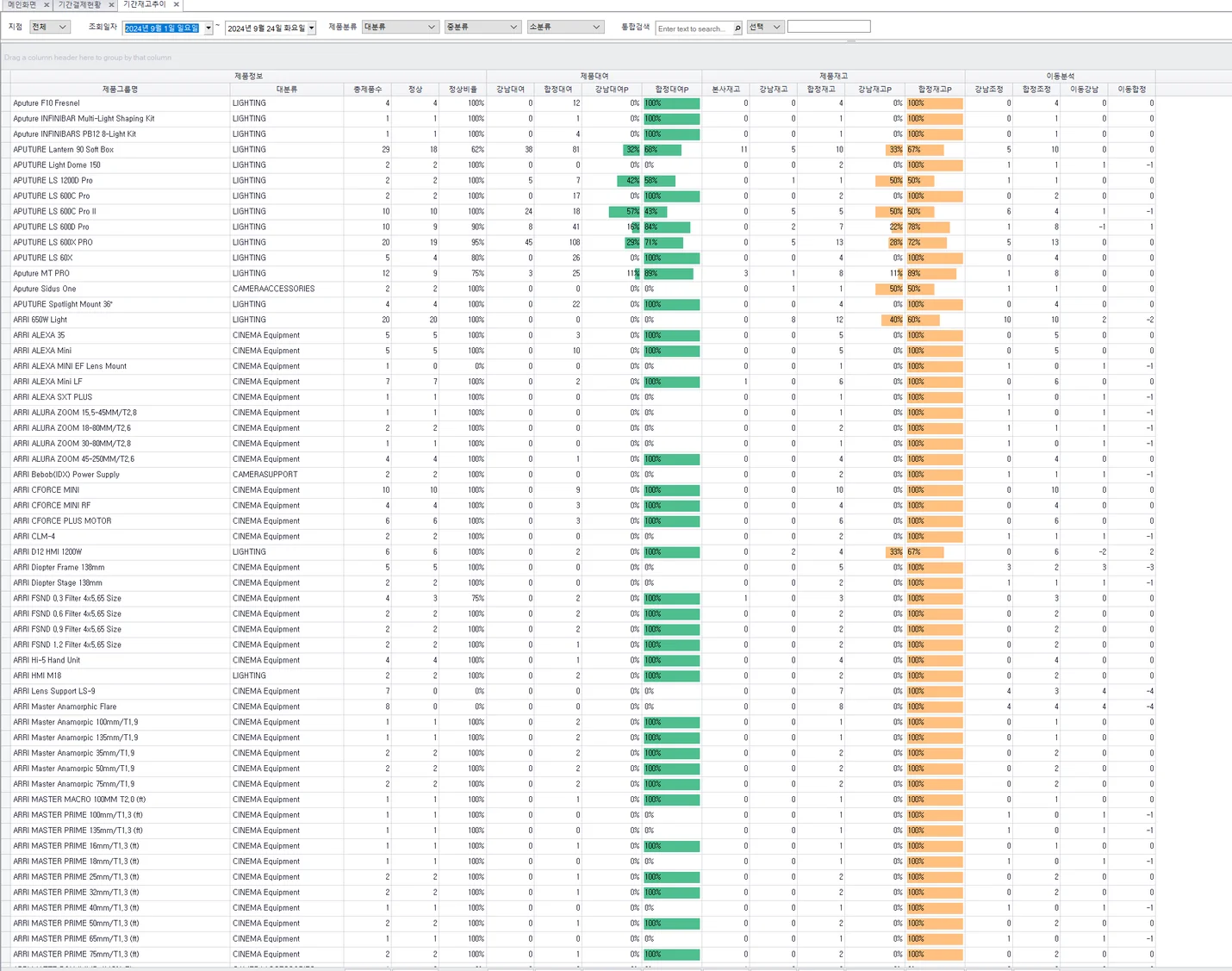Sort by the 합정대여P column header
This screenshot has width=1232, height=971.
[x=672, y=89]
